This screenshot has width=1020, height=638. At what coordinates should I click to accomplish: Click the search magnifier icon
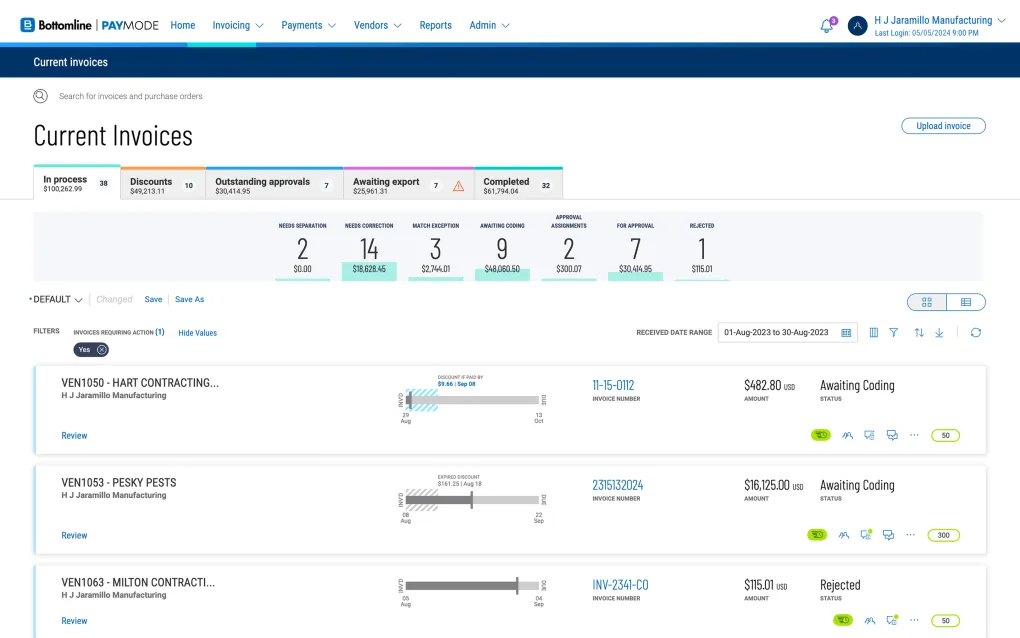click(x=40, y=96)
